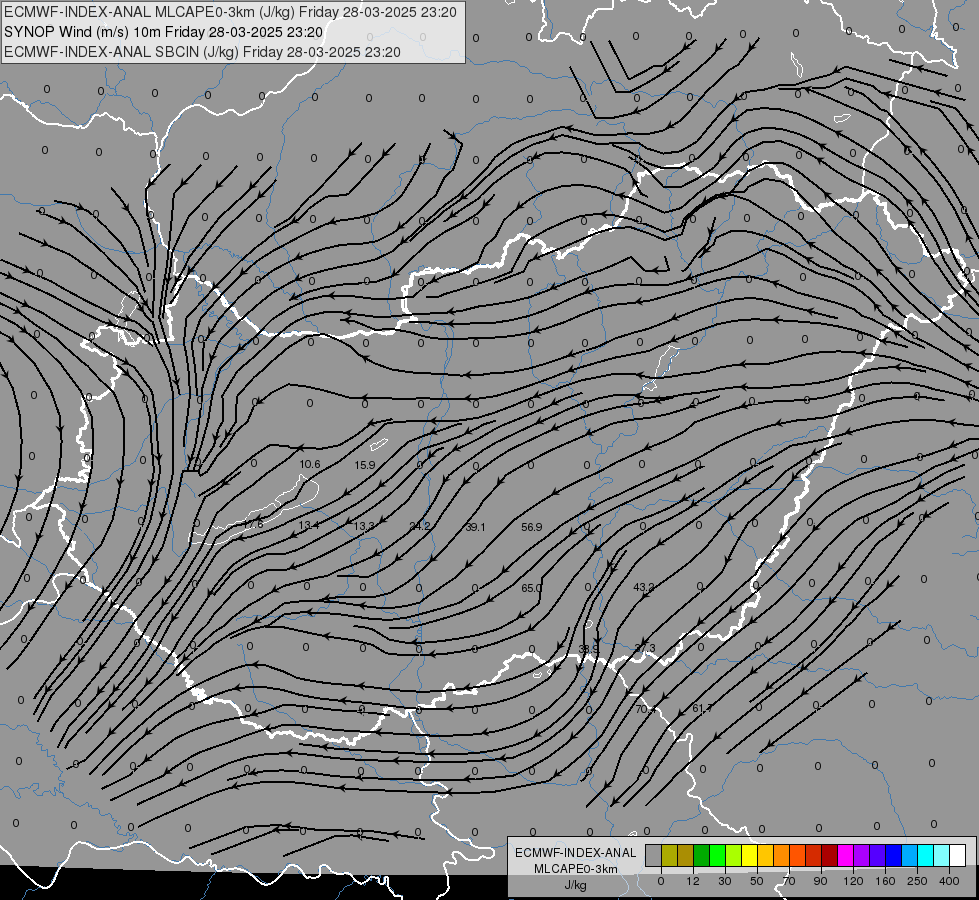The width and height of the screenshot is (979, 900).
Task: Click the map value '65.0'
Action: point(531,588)
